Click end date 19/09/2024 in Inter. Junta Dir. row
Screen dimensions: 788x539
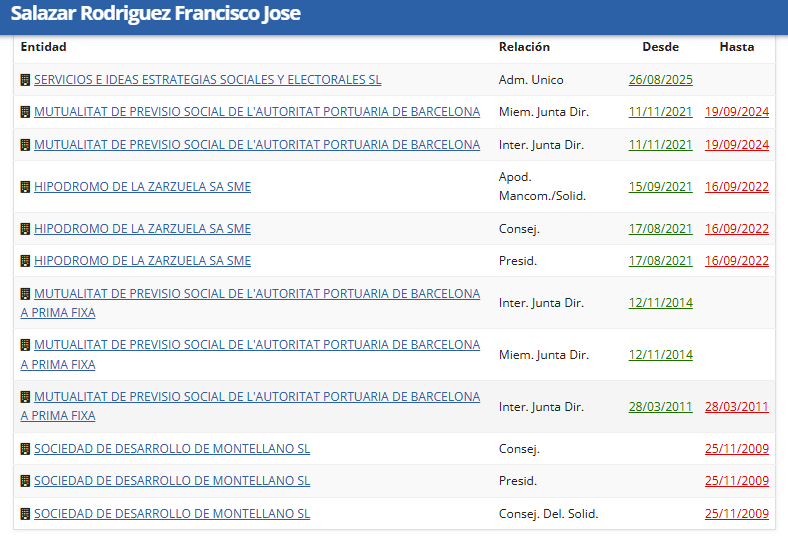click(736, 145)
